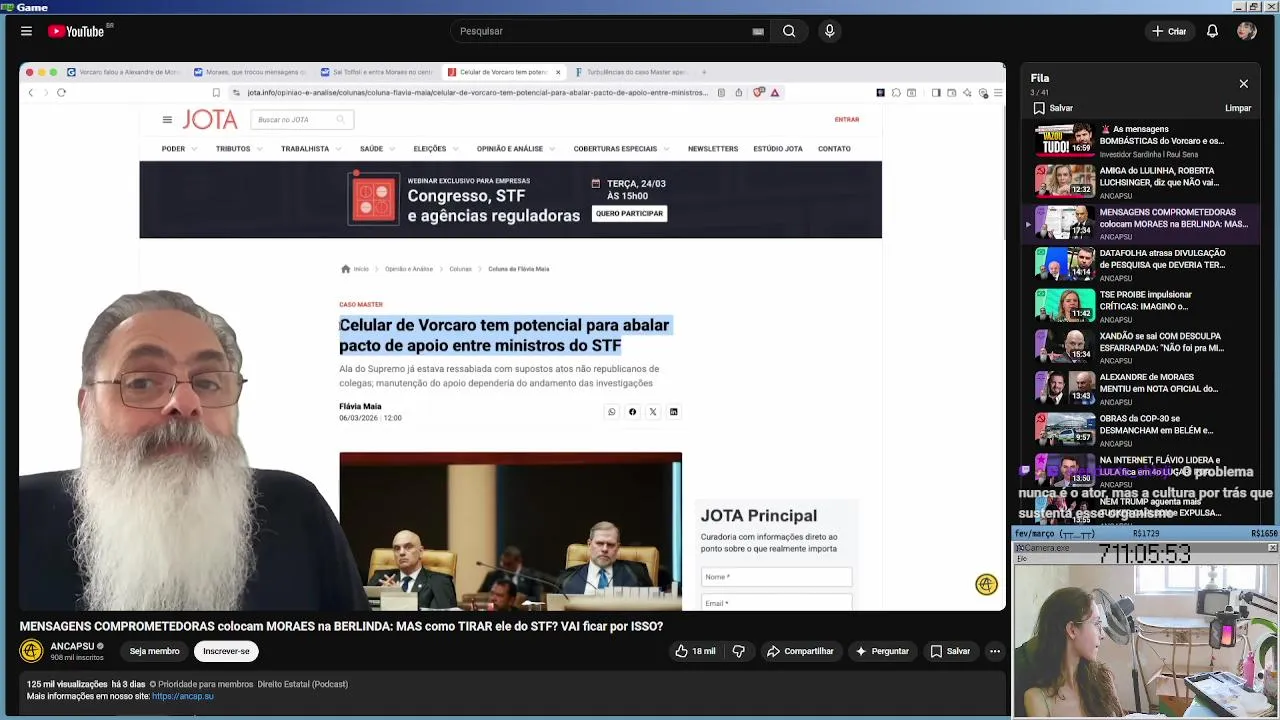Save video to playlist with Salvar
This screenshot has width=1280, height=720.
pos(950,651)
